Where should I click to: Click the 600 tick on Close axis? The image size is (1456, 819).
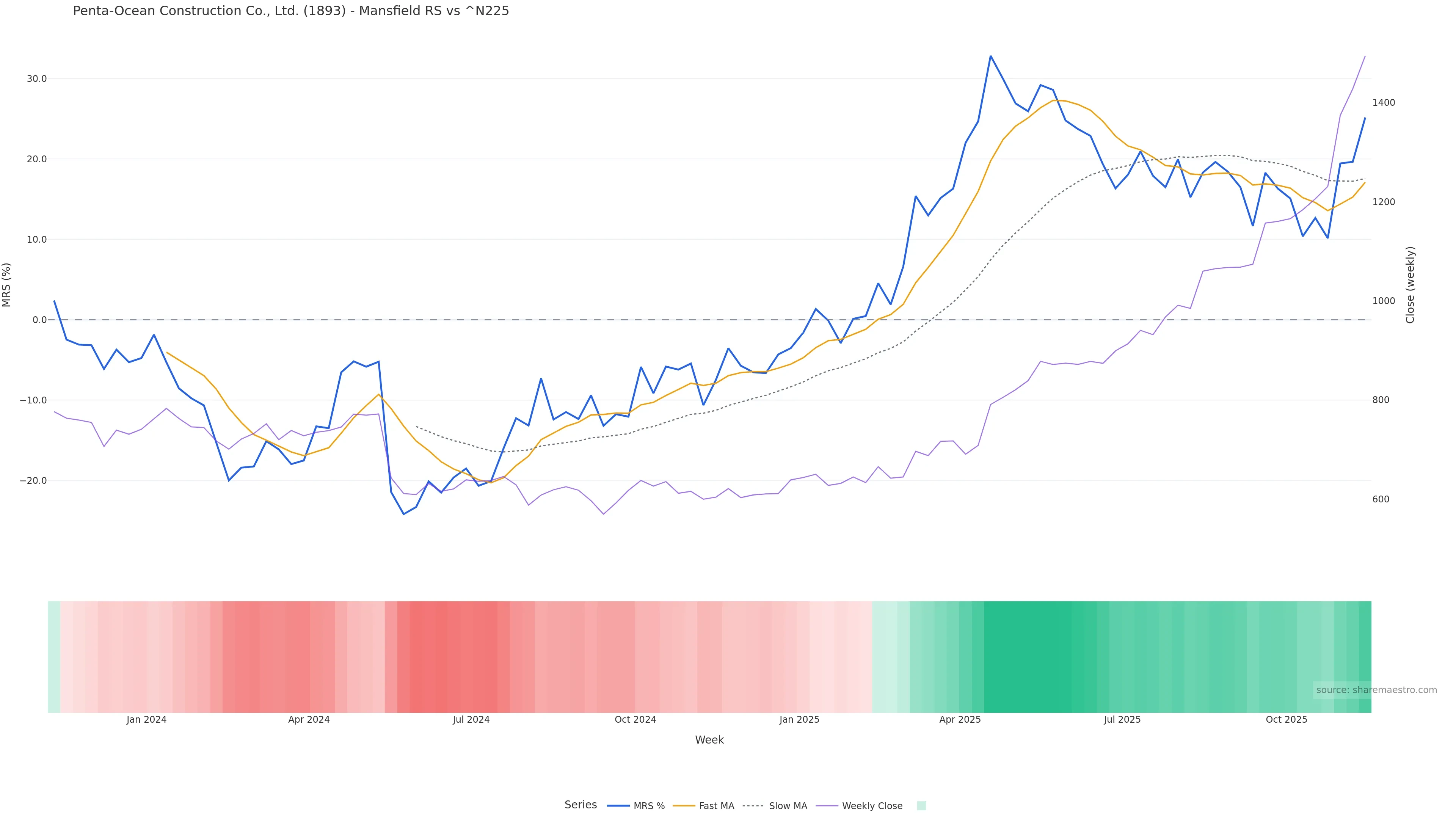coord(1380,499)
